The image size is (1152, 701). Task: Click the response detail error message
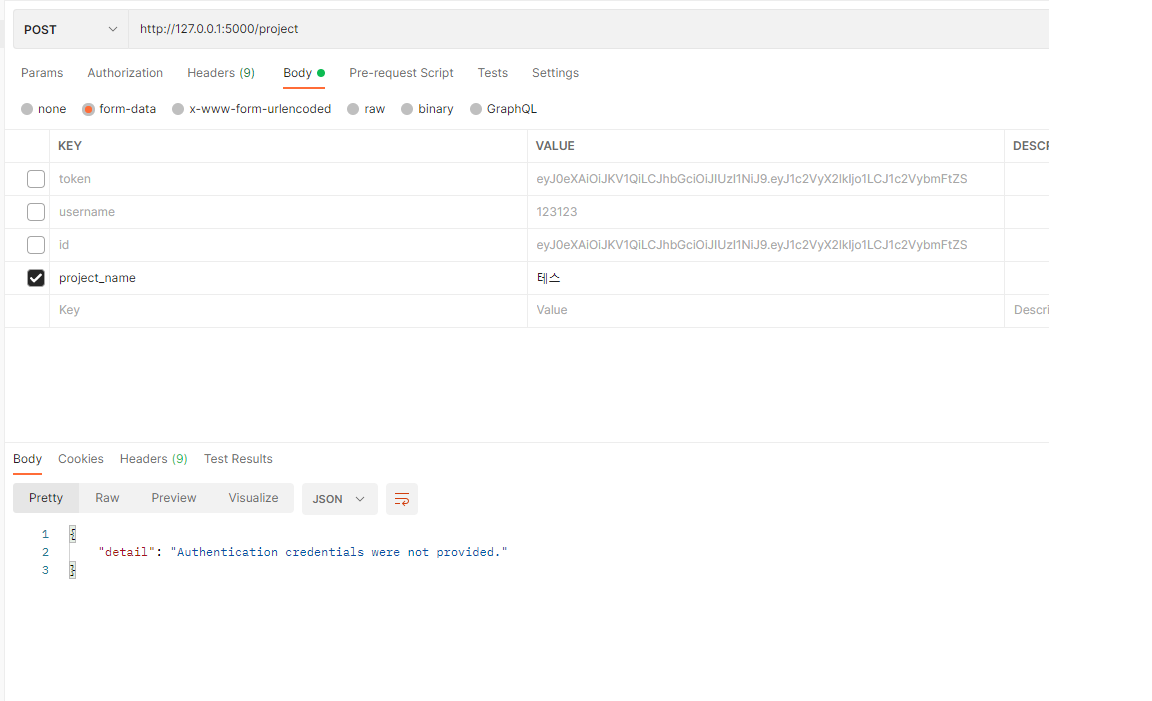coord(339,552)
